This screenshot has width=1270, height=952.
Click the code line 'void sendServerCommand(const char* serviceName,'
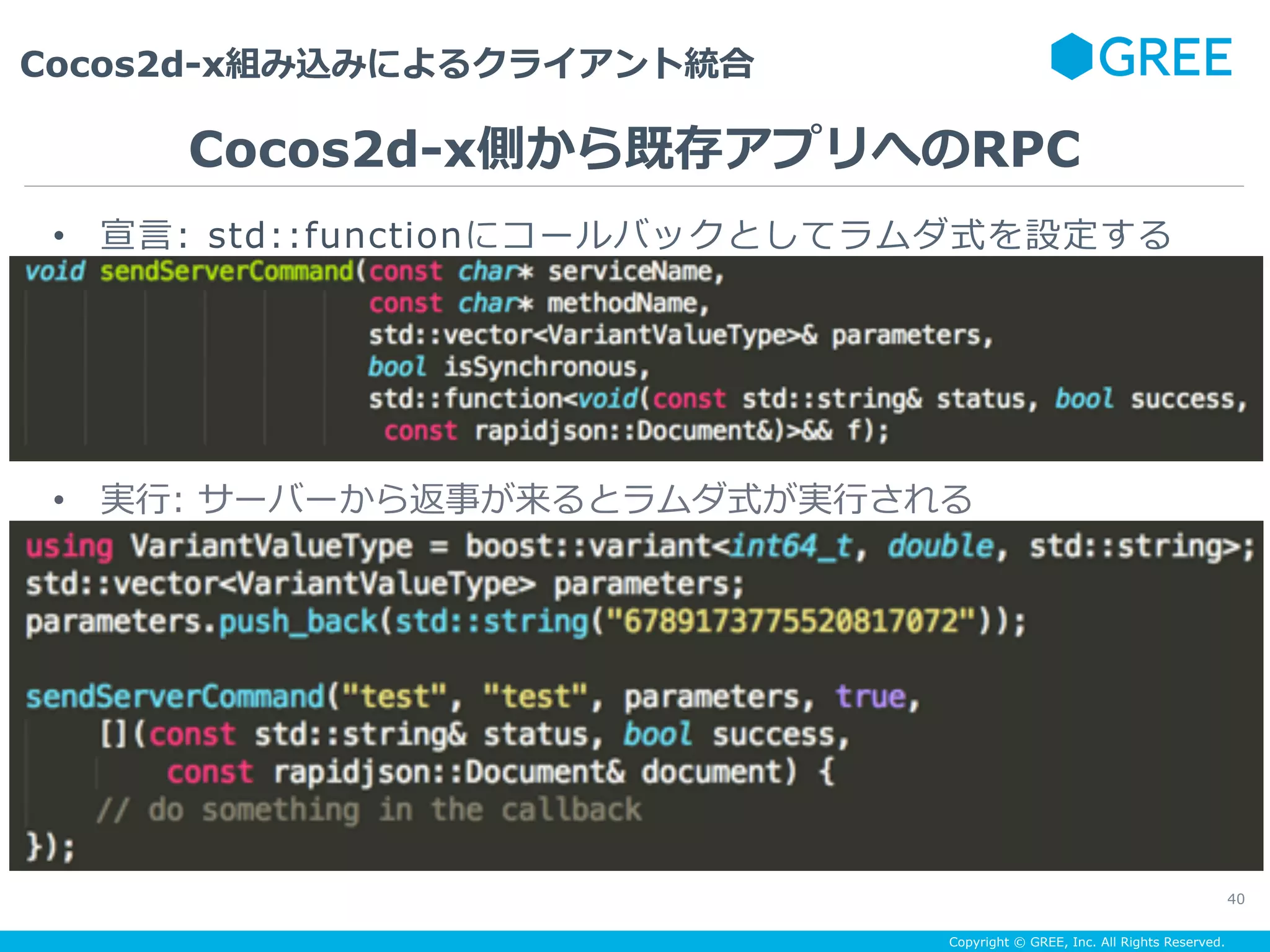(x=375, y=271)
